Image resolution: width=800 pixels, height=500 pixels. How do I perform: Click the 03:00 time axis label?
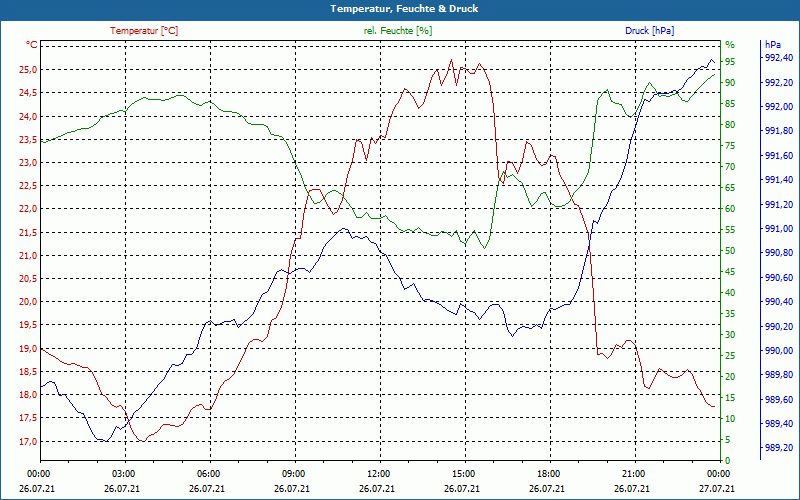coord(125,474)
